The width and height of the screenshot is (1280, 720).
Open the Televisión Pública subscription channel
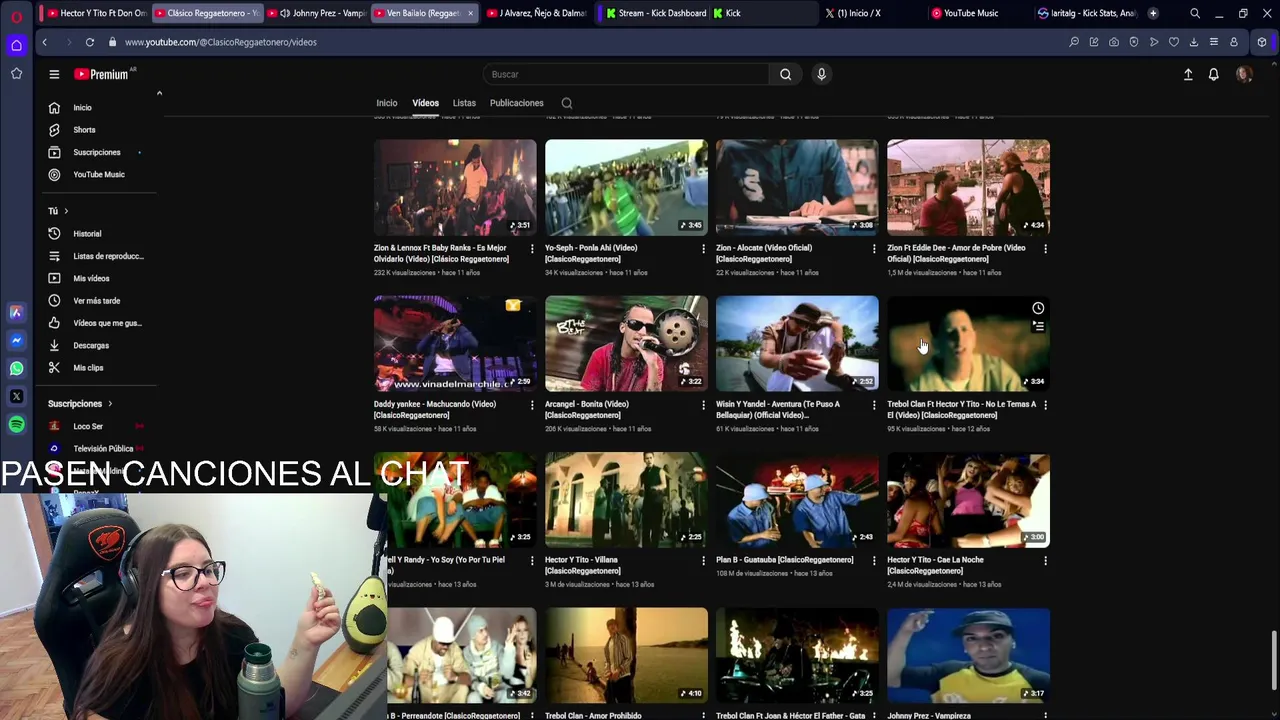(103, 449)
